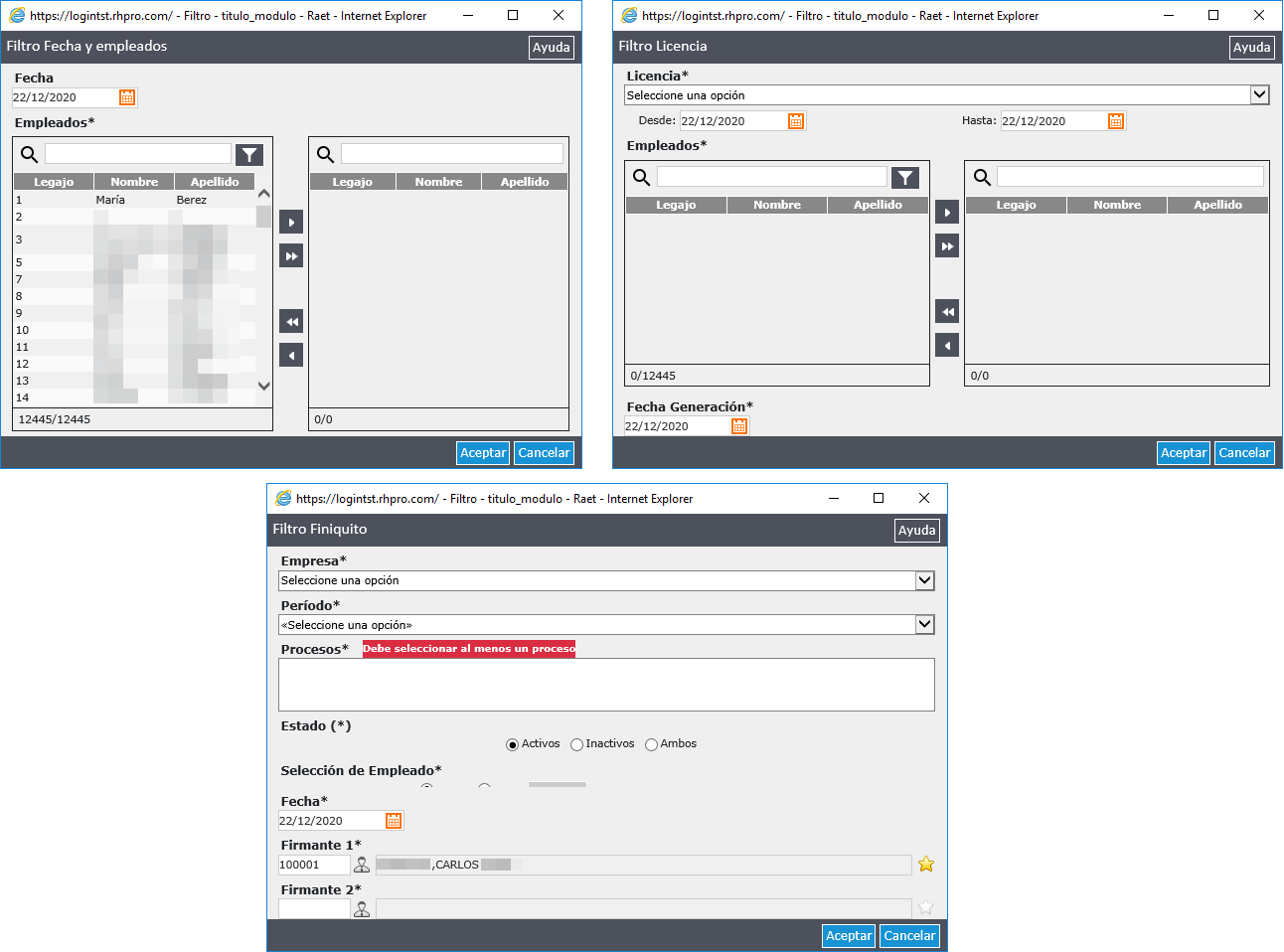This screenshot has height=952, width=1284.
Task: Click the left employee search field in Filtro Fecha y empleados
Action: pyautogui.click(x=138, y=153)
